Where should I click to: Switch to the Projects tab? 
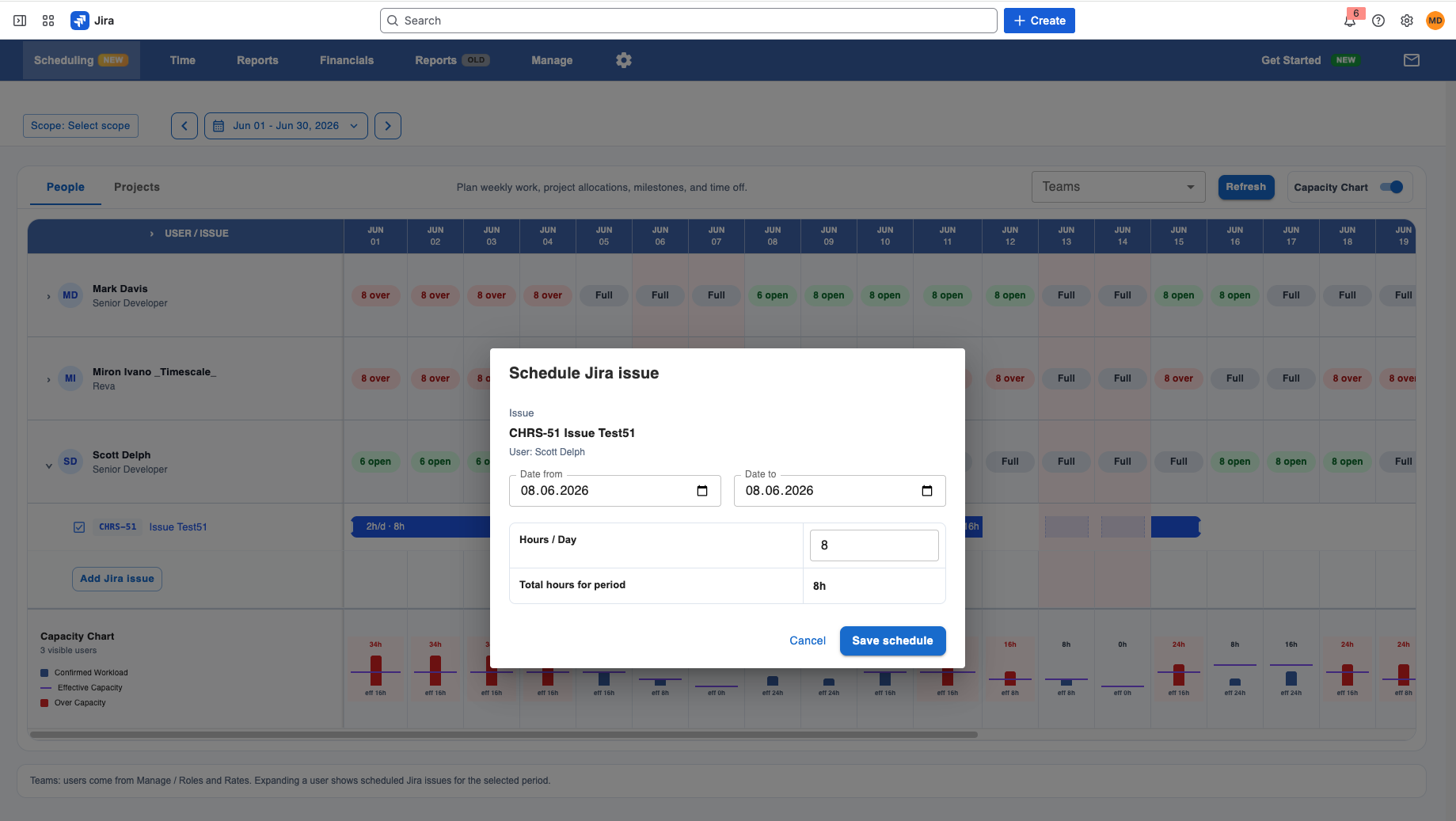(137, 187)
